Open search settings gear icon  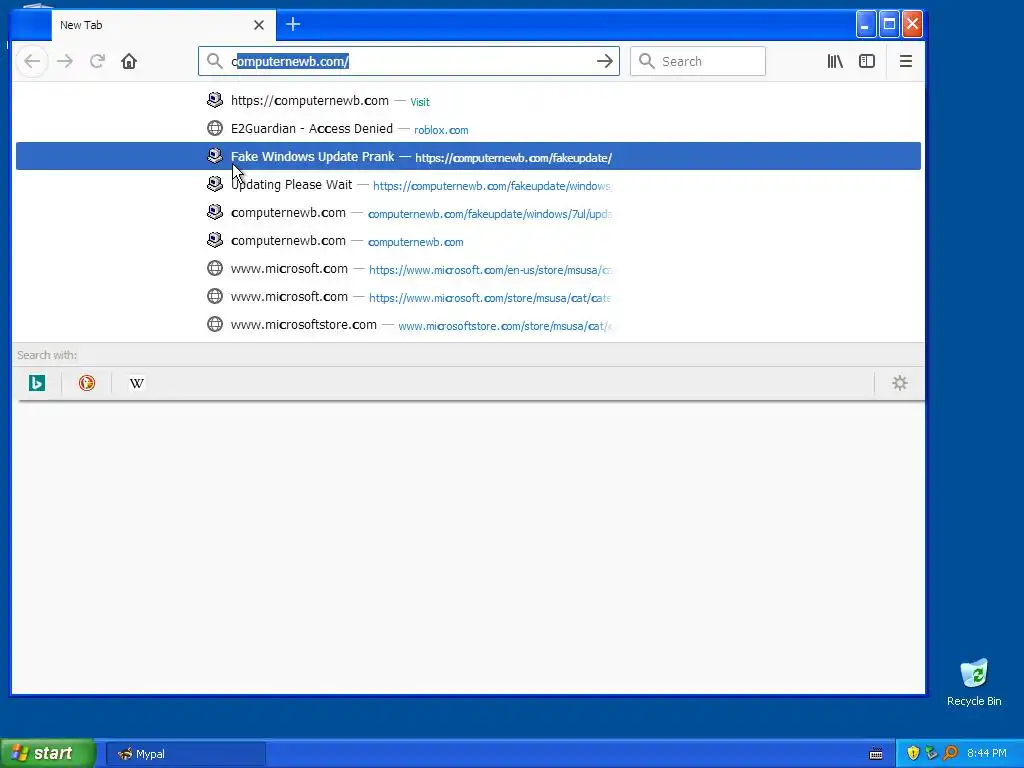[900, 383]
